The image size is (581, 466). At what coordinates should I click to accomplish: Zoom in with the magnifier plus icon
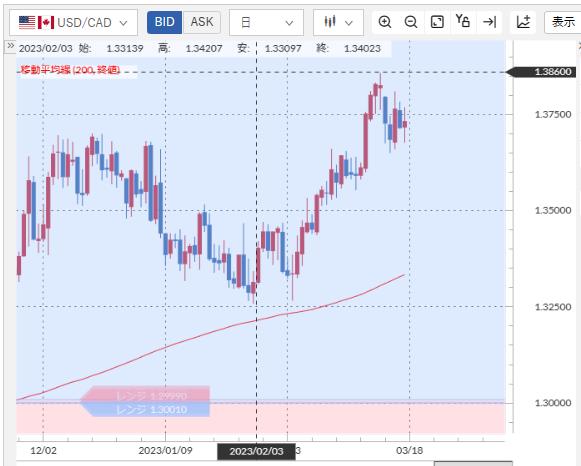385,22
